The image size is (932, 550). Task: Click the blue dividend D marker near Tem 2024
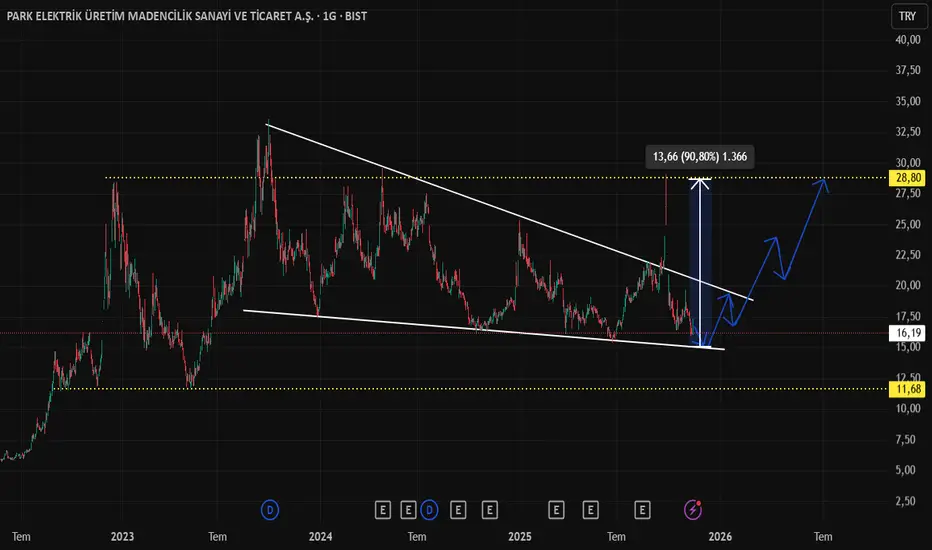click(x=429, y=510)
